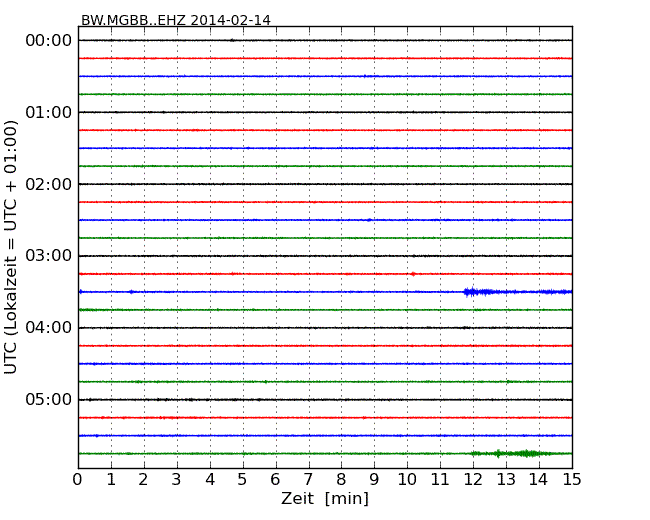Screen dimensions: 650x520
Task: Select the 01:00 time label on the y-axis
Action: [49, 112]
